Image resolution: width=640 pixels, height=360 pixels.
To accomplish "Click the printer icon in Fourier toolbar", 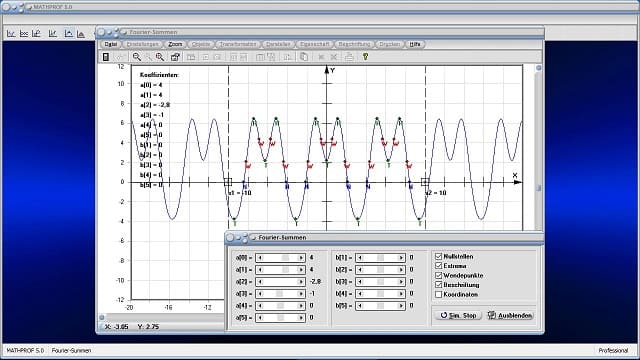I will tap(349, 57).
